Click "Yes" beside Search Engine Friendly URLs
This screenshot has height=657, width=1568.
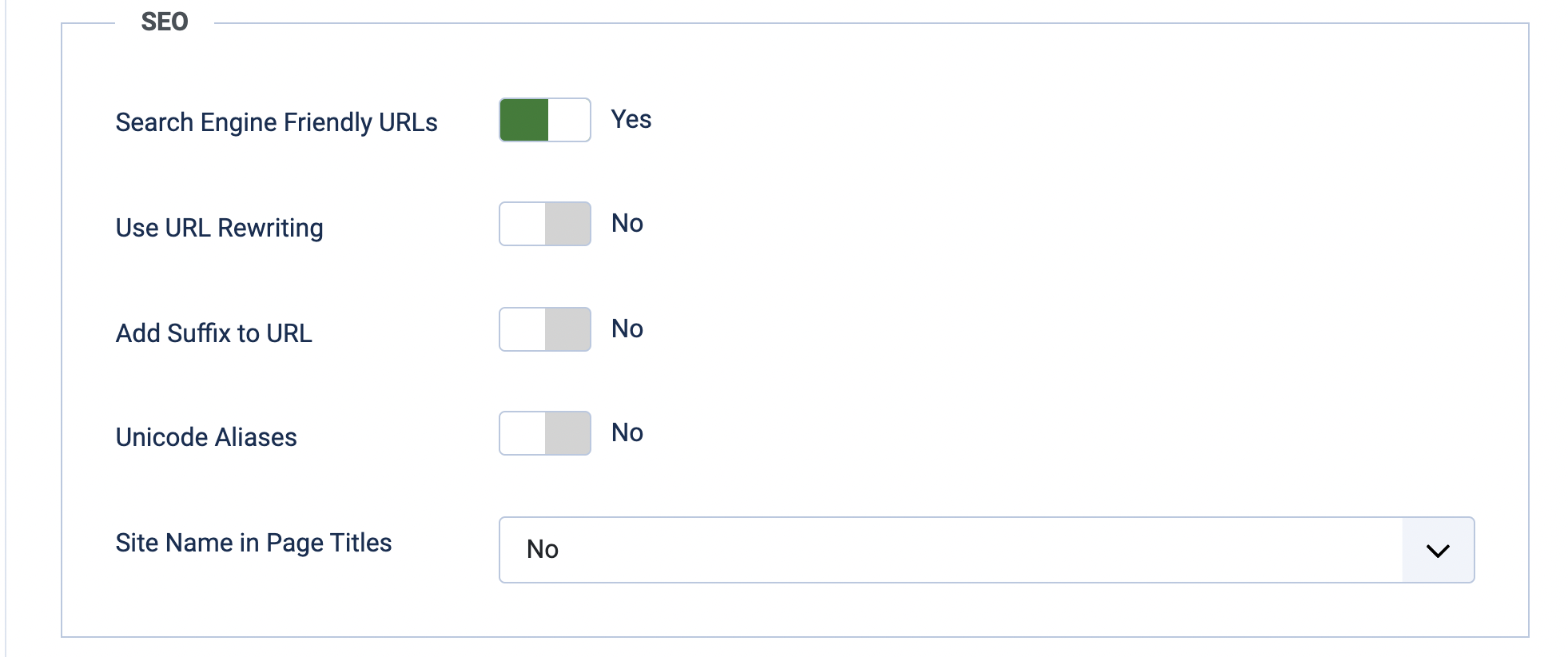click(631, 119)
